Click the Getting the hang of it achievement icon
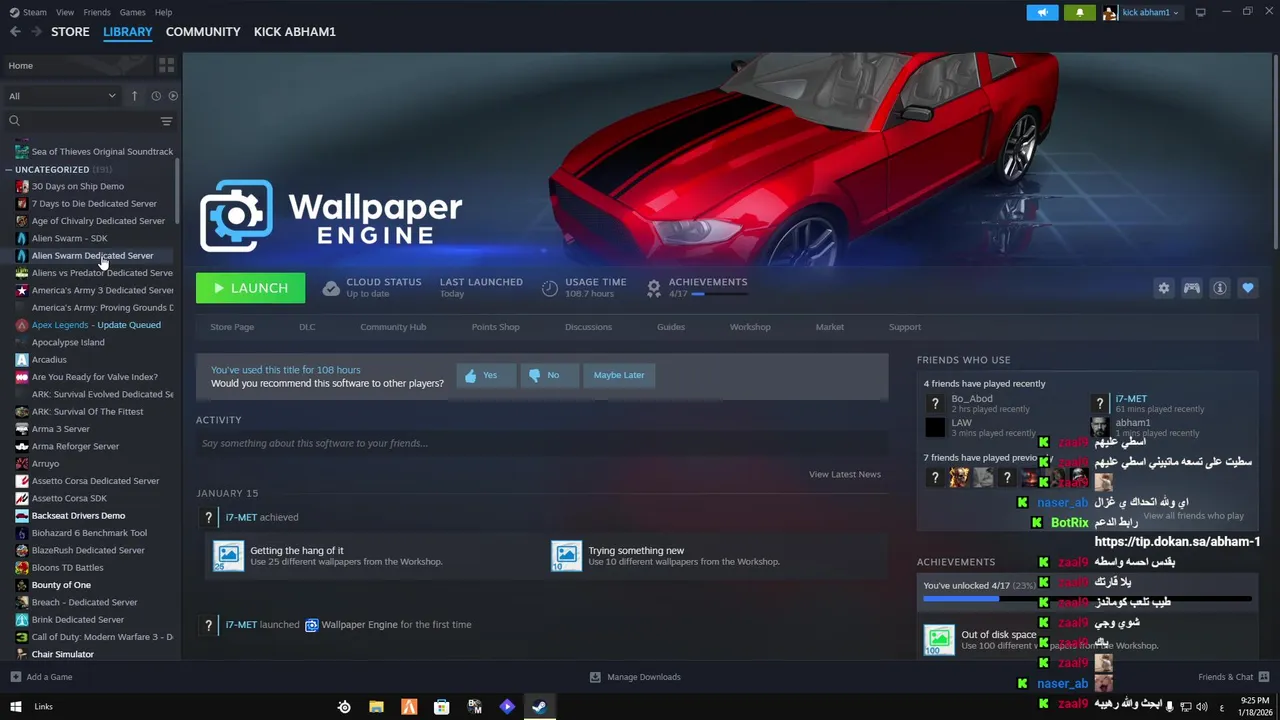Screen dimensions: 1280x720 point(228,556)
